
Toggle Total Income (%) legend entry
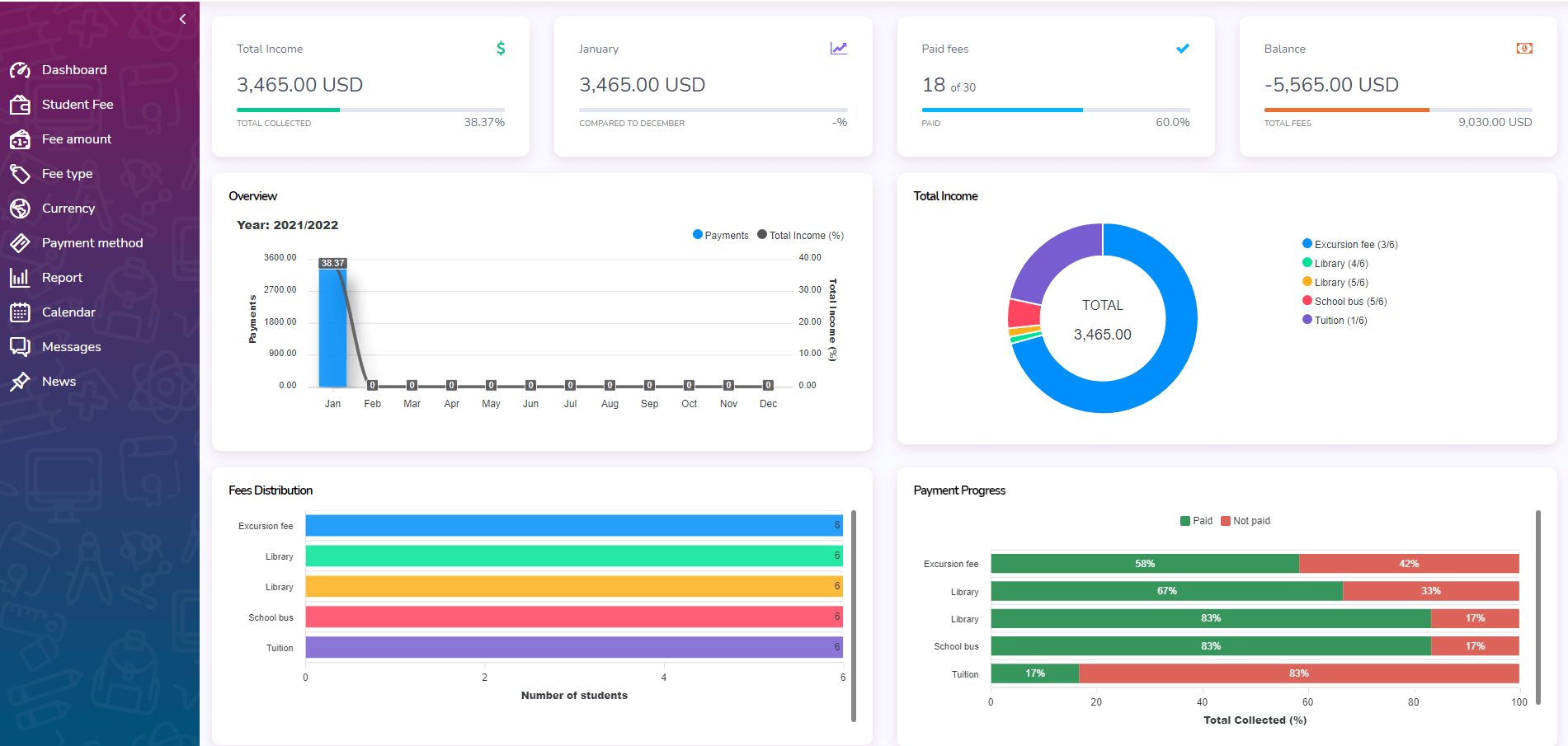[800, 236]
